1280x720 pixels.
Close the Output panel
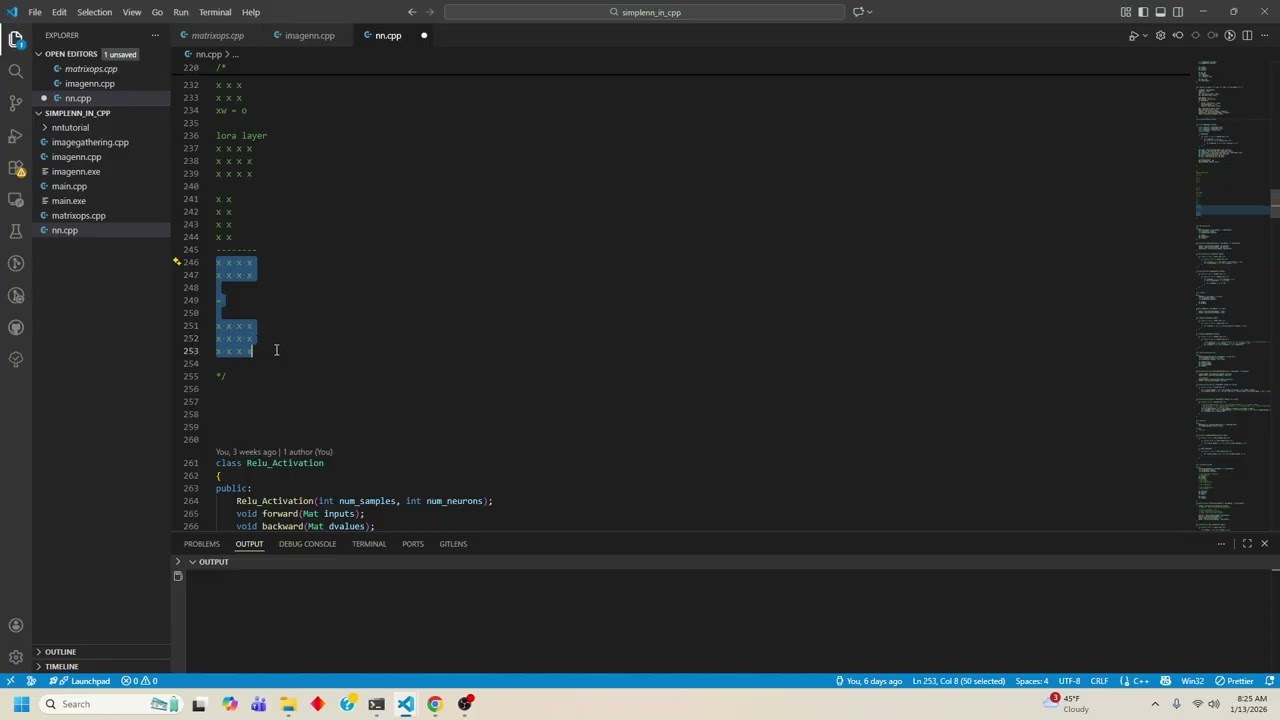(x=1264, y=544)
